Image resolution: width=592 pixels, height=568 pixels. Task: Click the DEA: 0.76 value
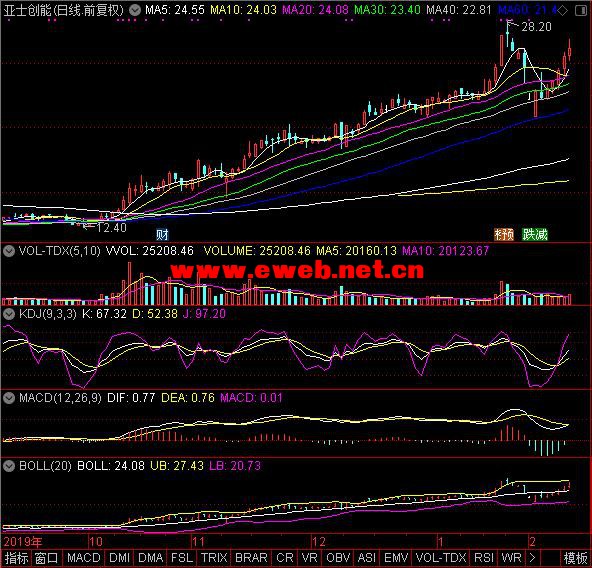188,398
